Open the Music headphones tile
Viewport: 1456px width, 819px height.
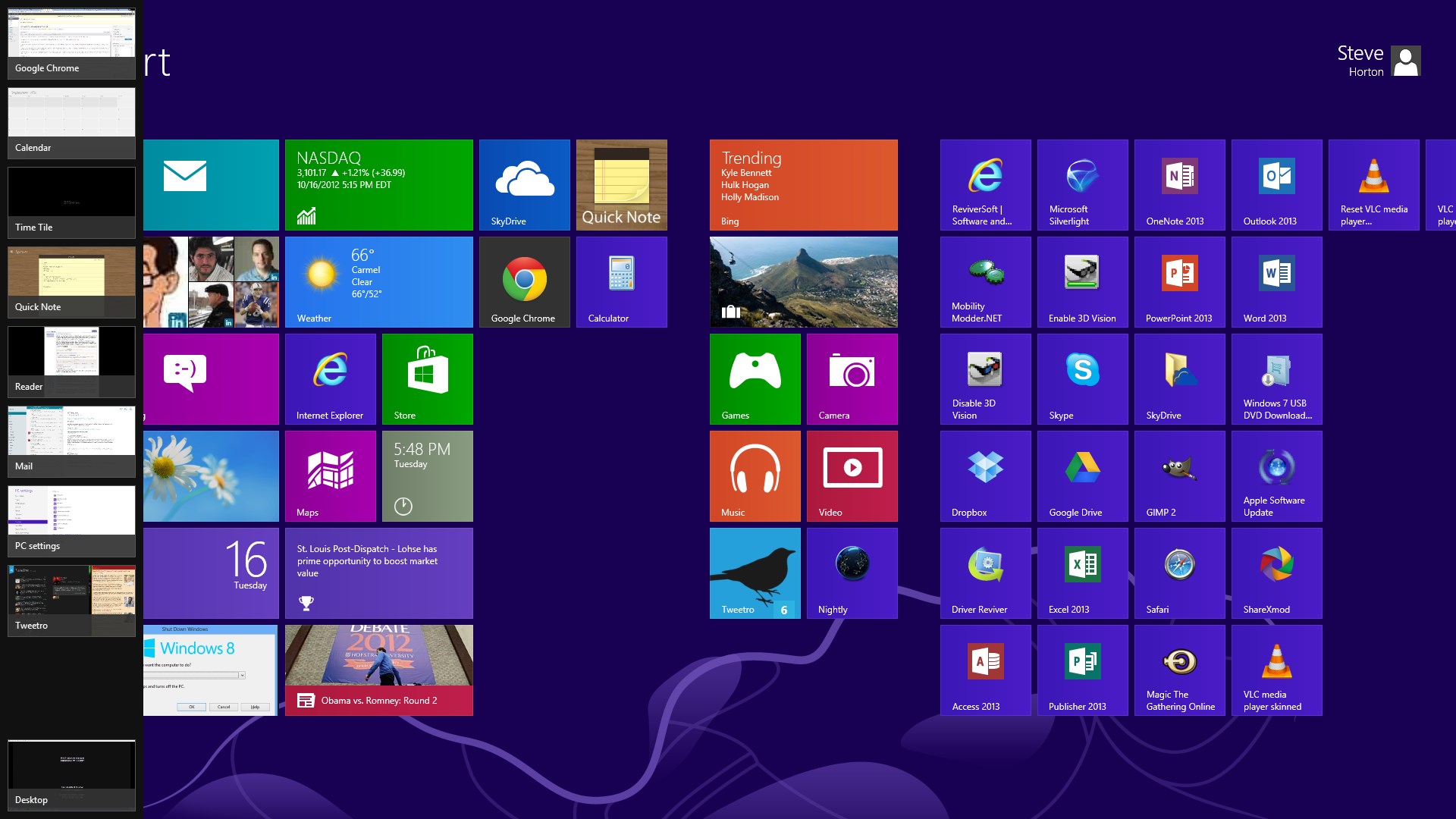tap(755, 476)
